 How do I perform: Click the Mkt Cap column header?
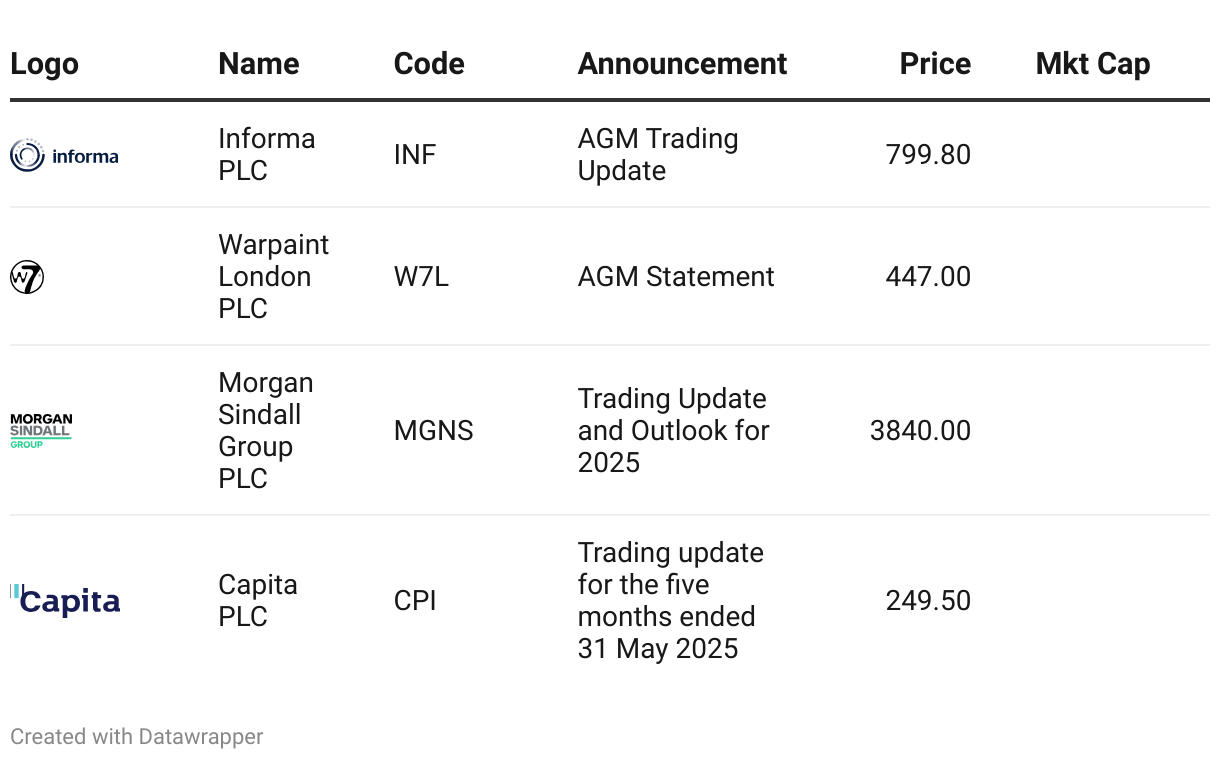point(1092,64)
